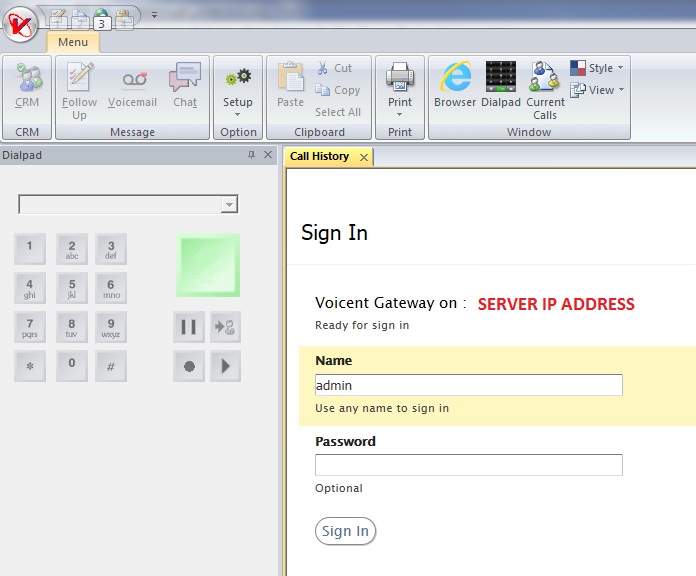This screenshot has height=576, width=696.
Task: Click the pound key on dialpad
Action: [x=111, y=366]
